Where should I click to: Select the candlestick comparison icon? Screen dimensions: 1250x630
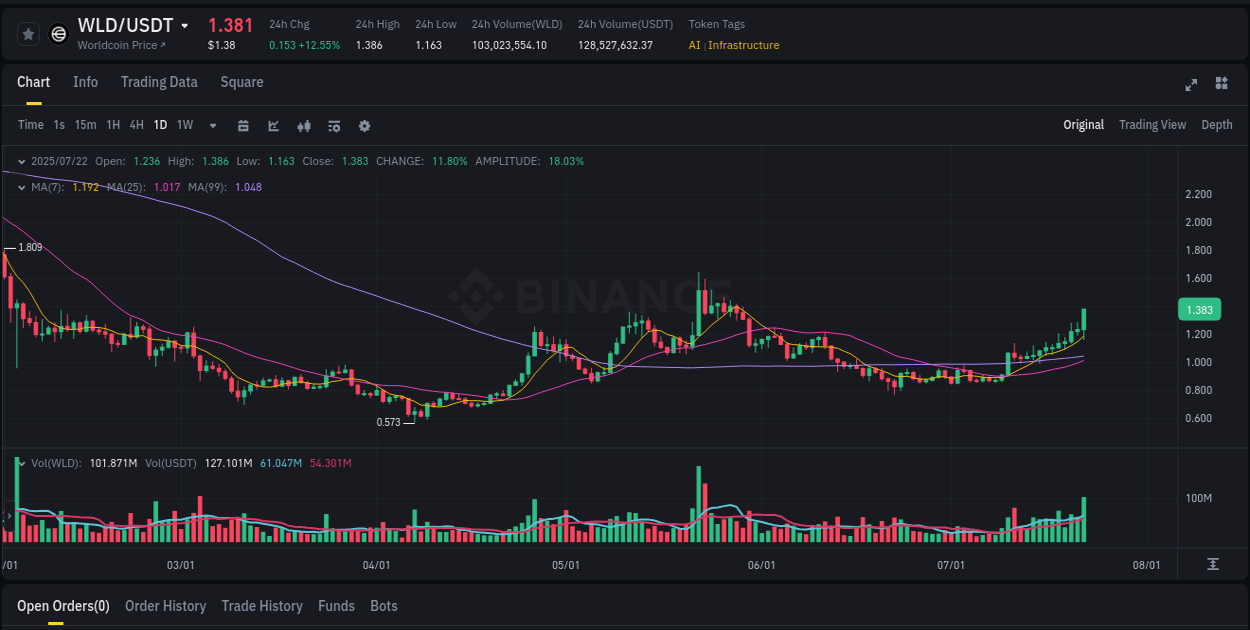(x=303, y=126)
